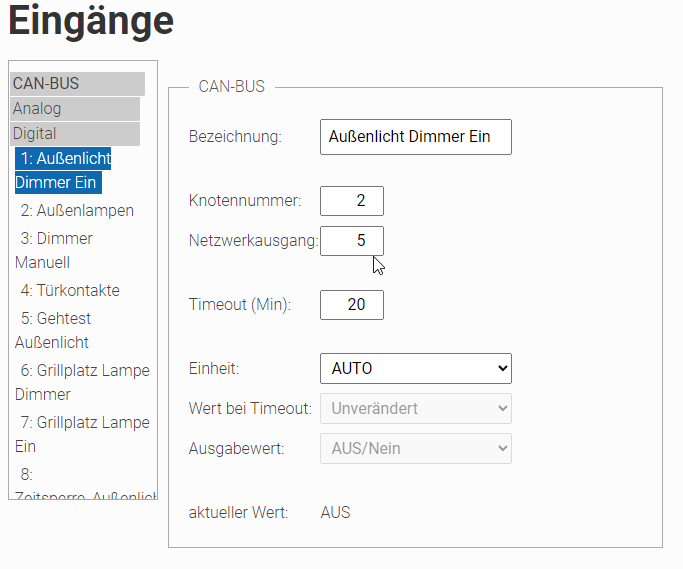Open the Einheit dropdown showing AUTO

click(415, 368)
